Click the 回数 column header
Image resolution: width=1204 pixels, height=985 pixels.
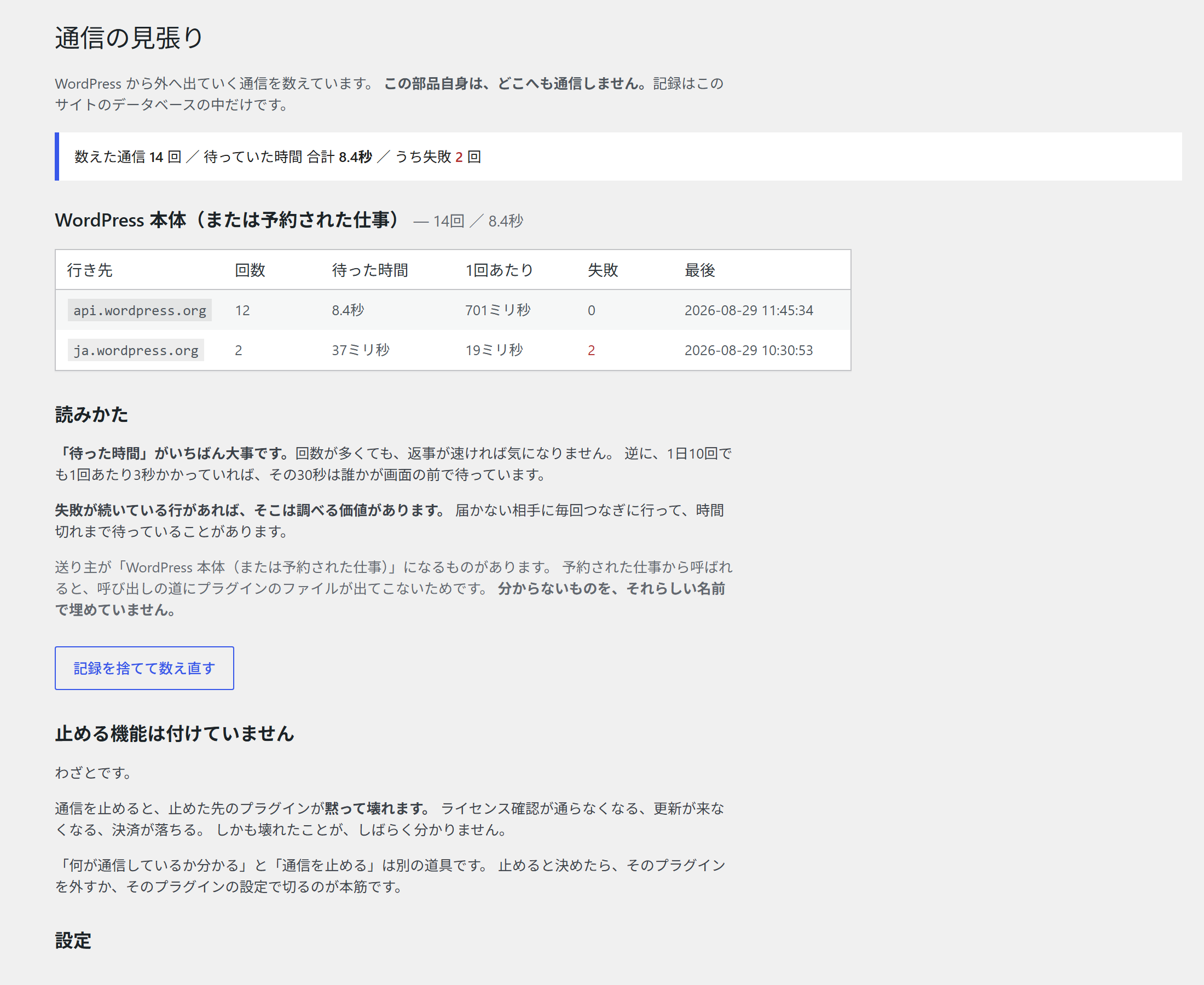click(250, 270)
